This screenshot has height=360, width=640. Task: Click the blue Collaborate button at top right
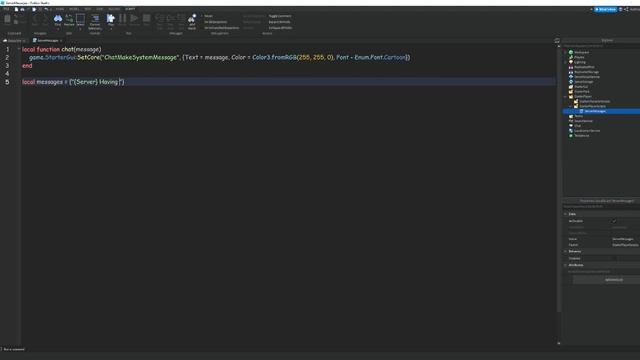click(605, 9)
